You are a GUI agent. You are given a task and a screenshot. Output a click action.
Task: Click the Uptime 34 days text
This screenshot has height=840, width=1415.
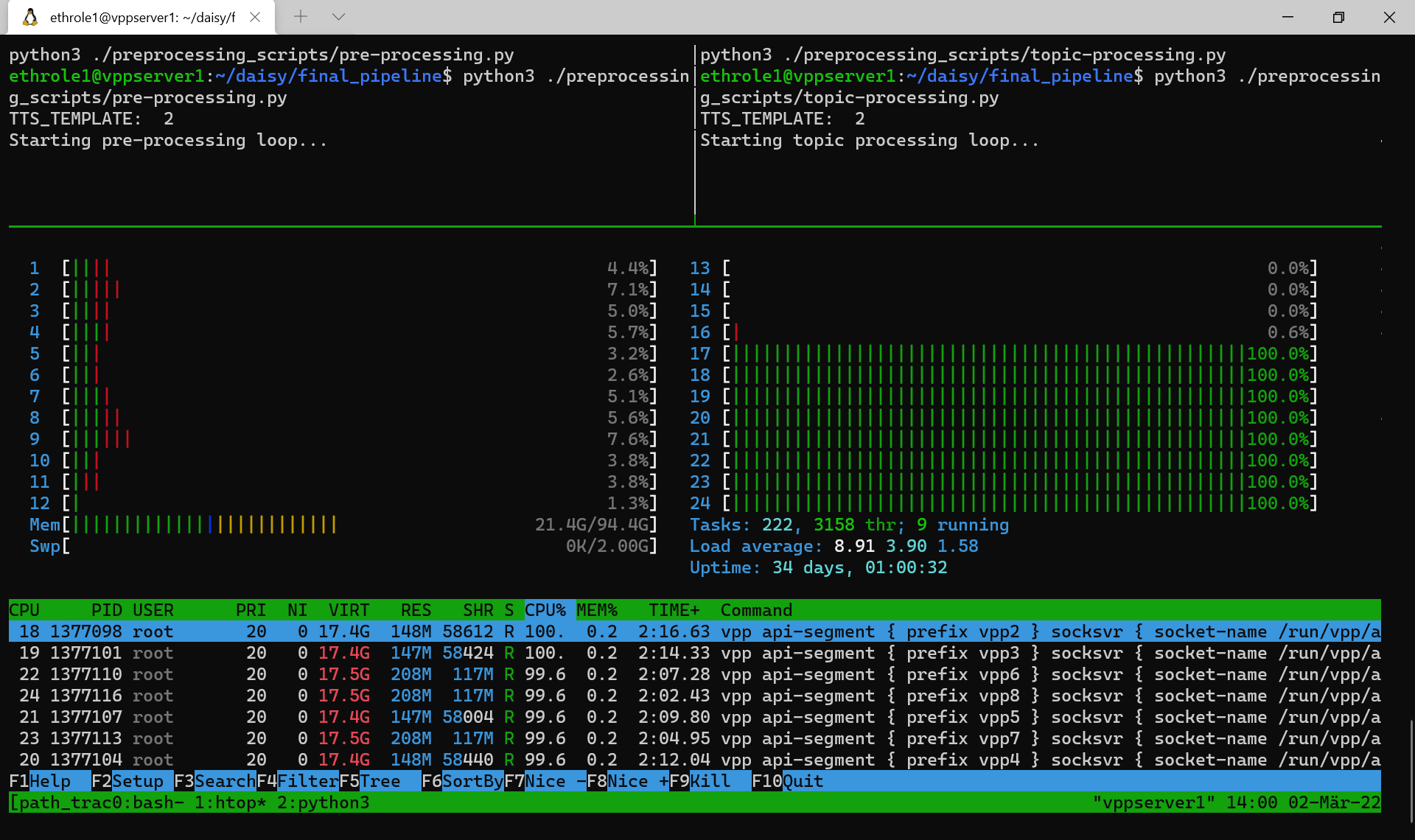pyautogui.click(x=818, y=567)
